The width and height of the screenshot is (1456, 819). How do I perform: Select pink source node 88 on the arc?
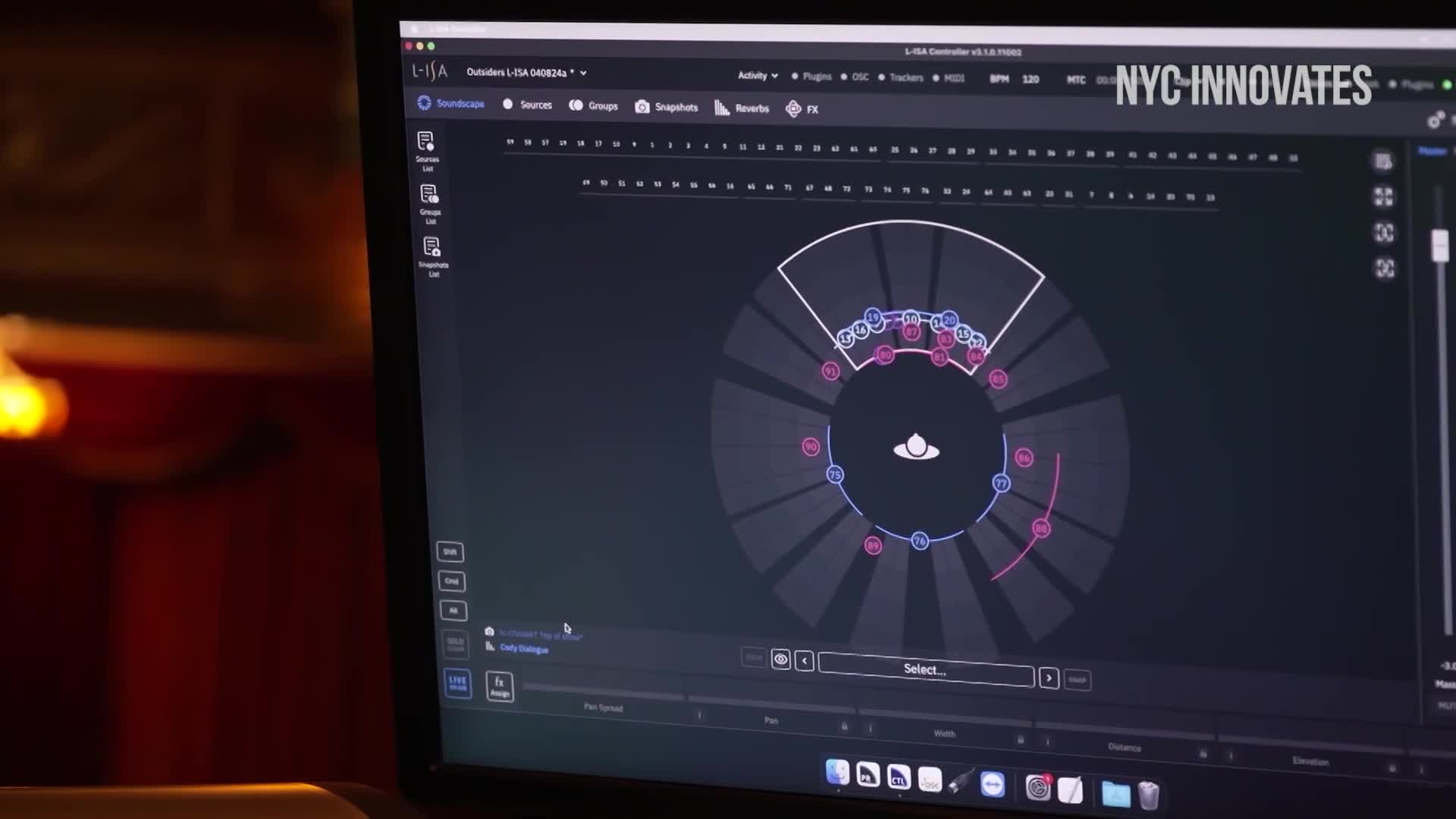coord(1041,528)
